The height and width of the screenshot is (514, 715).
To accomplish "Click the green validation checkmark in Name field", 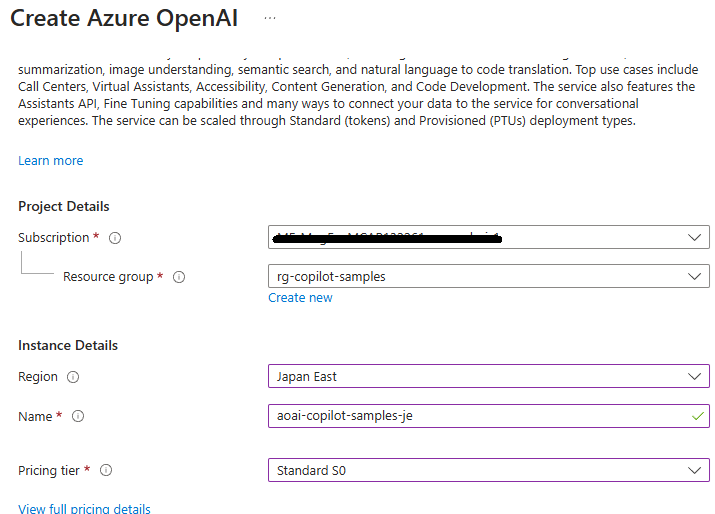I will [x=696, y=416].
